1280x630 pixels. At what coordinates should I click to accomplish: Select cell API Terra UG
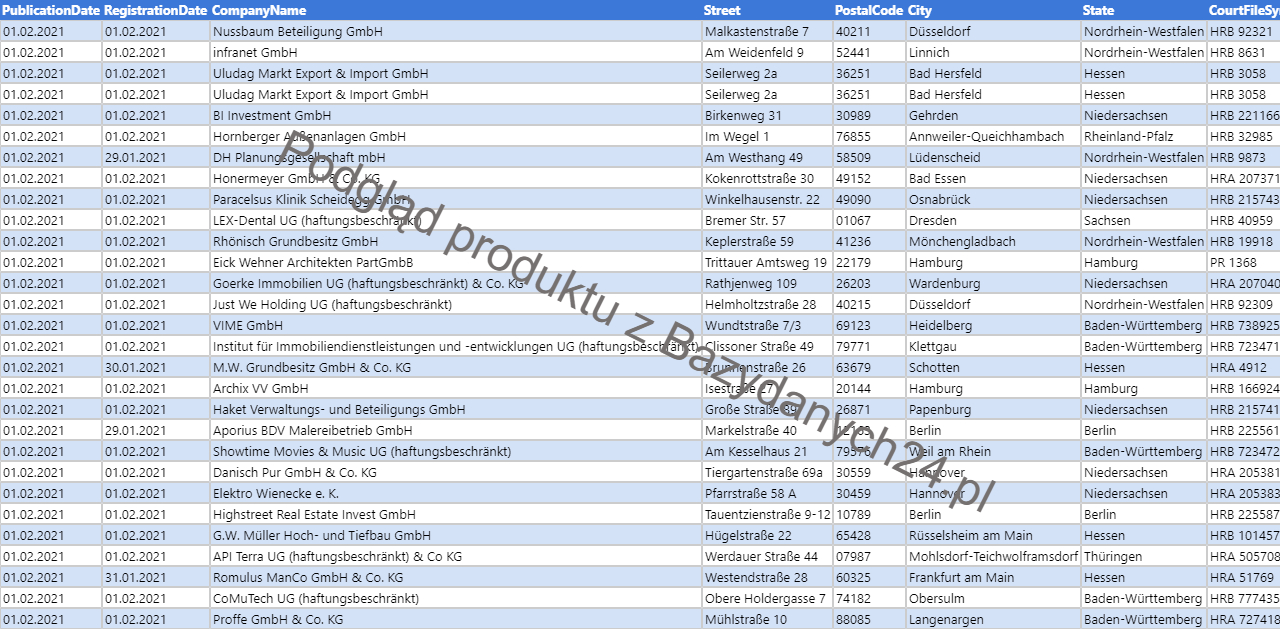456,556
